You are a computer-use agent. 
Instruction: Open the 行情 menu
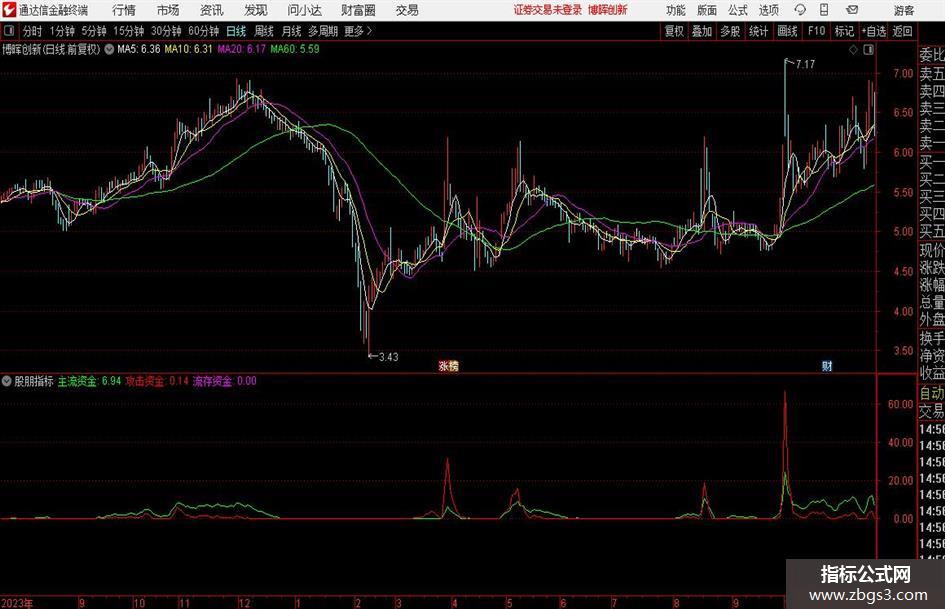(x=124, y=10)
